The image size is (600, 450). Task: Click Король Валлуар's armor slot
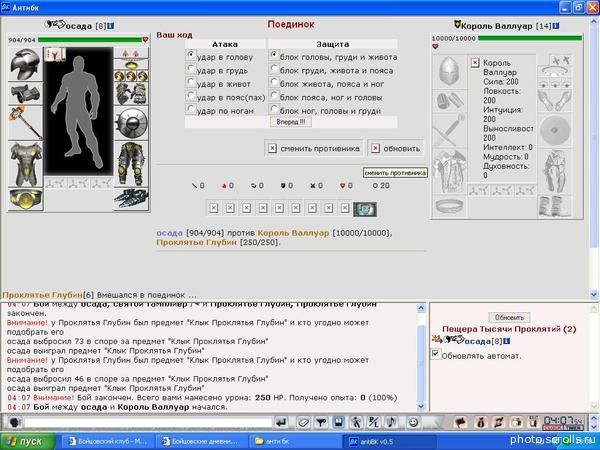pyautogui.click(x=449, y=171)
